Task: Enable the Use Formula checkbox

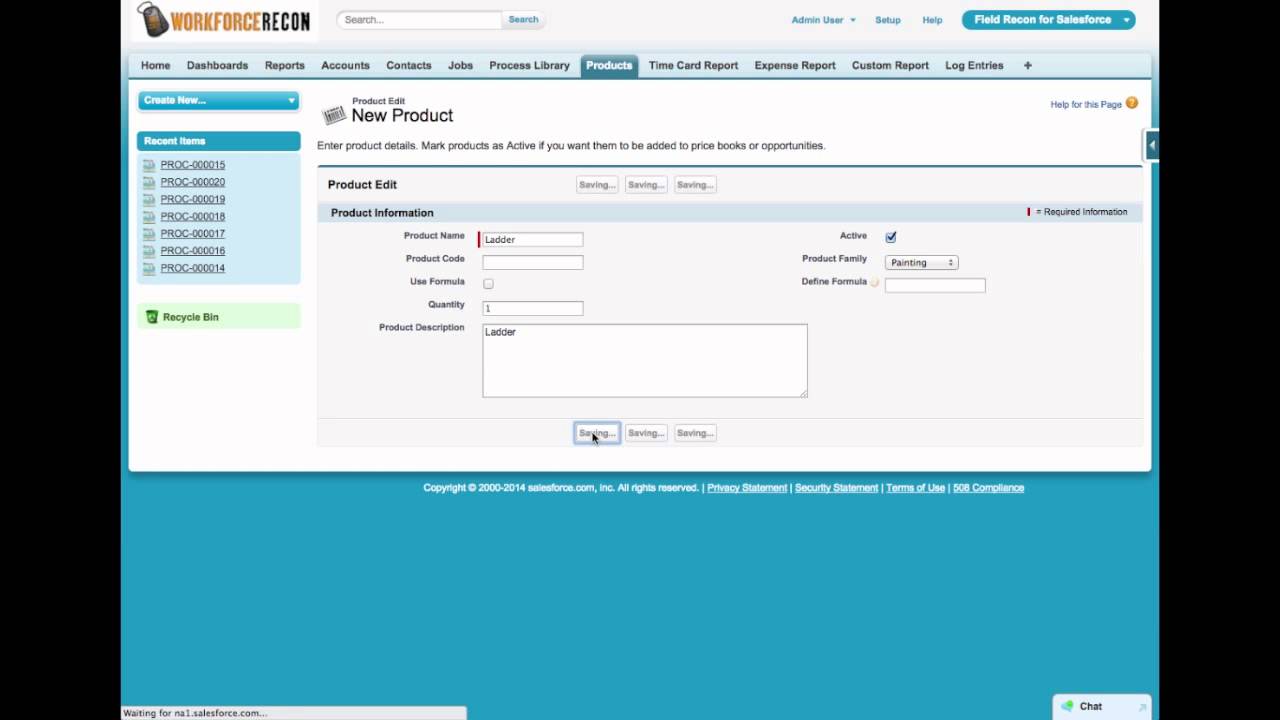Action: point(488,284)
